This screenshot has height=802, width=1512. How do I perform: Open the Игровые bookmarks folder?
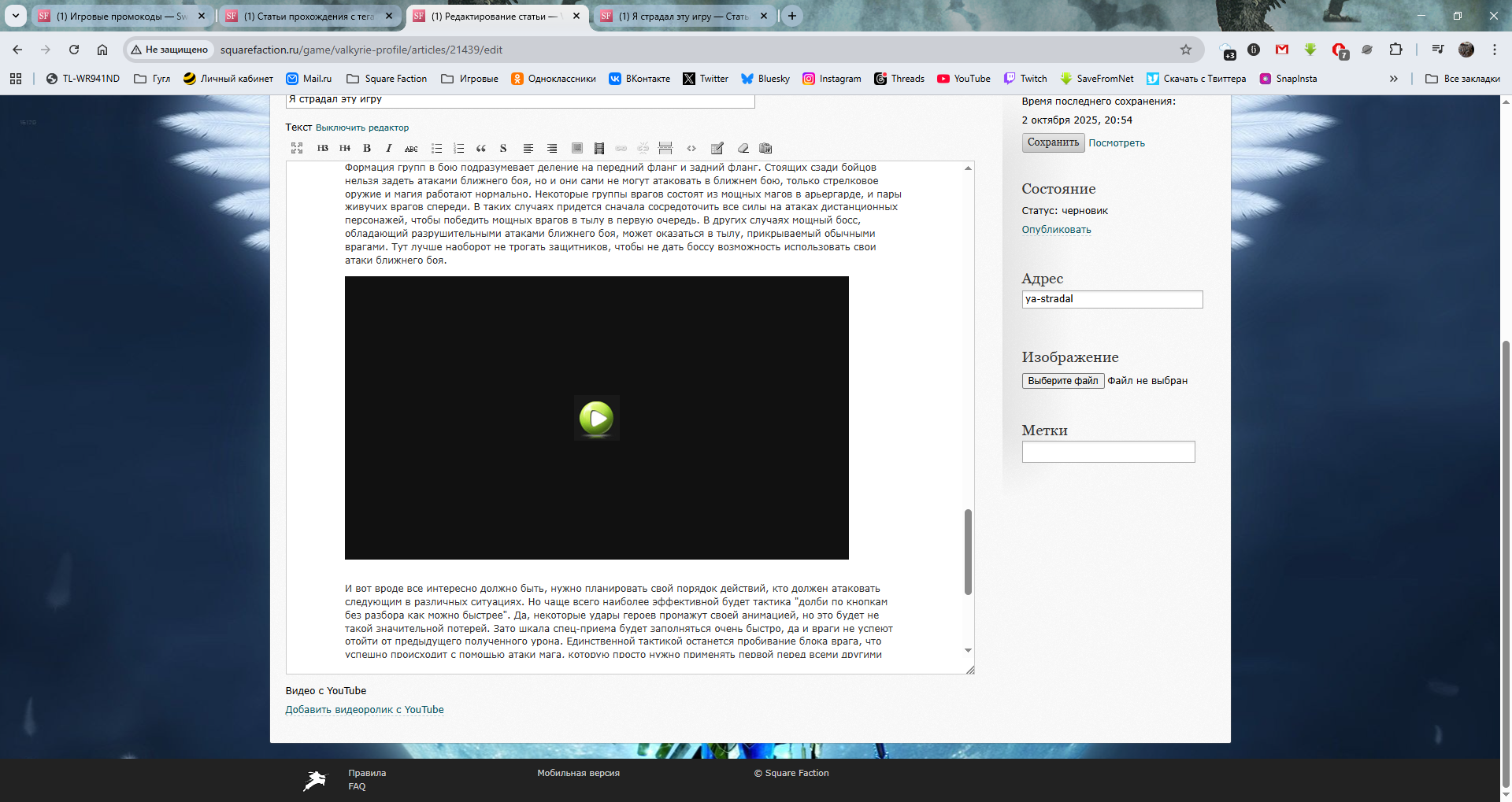(x=470, y=79)
